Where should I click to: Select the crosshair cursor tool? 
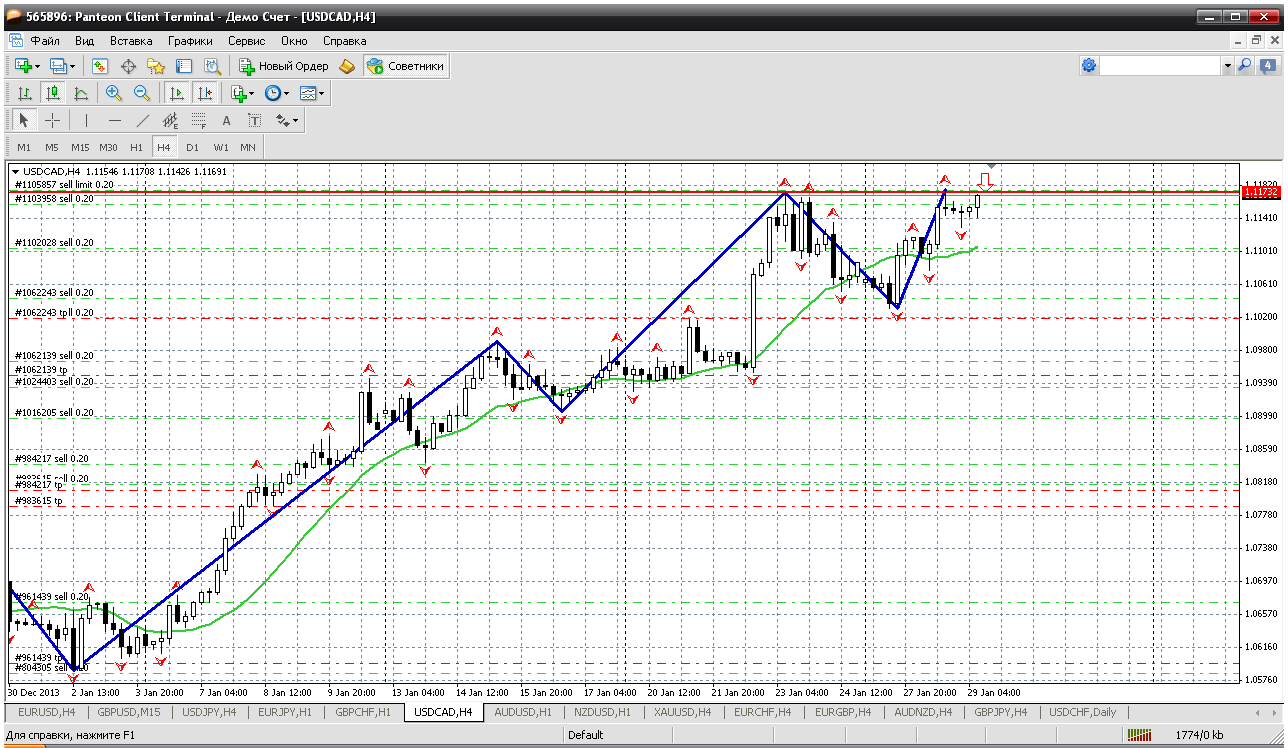[53, 121]
